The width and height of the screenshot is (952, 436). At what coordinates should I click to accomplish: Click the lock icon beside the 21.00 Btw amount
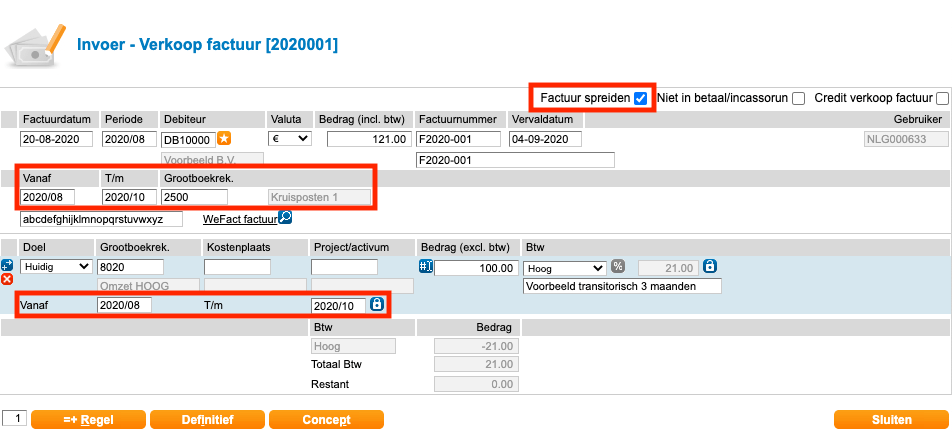710,267
